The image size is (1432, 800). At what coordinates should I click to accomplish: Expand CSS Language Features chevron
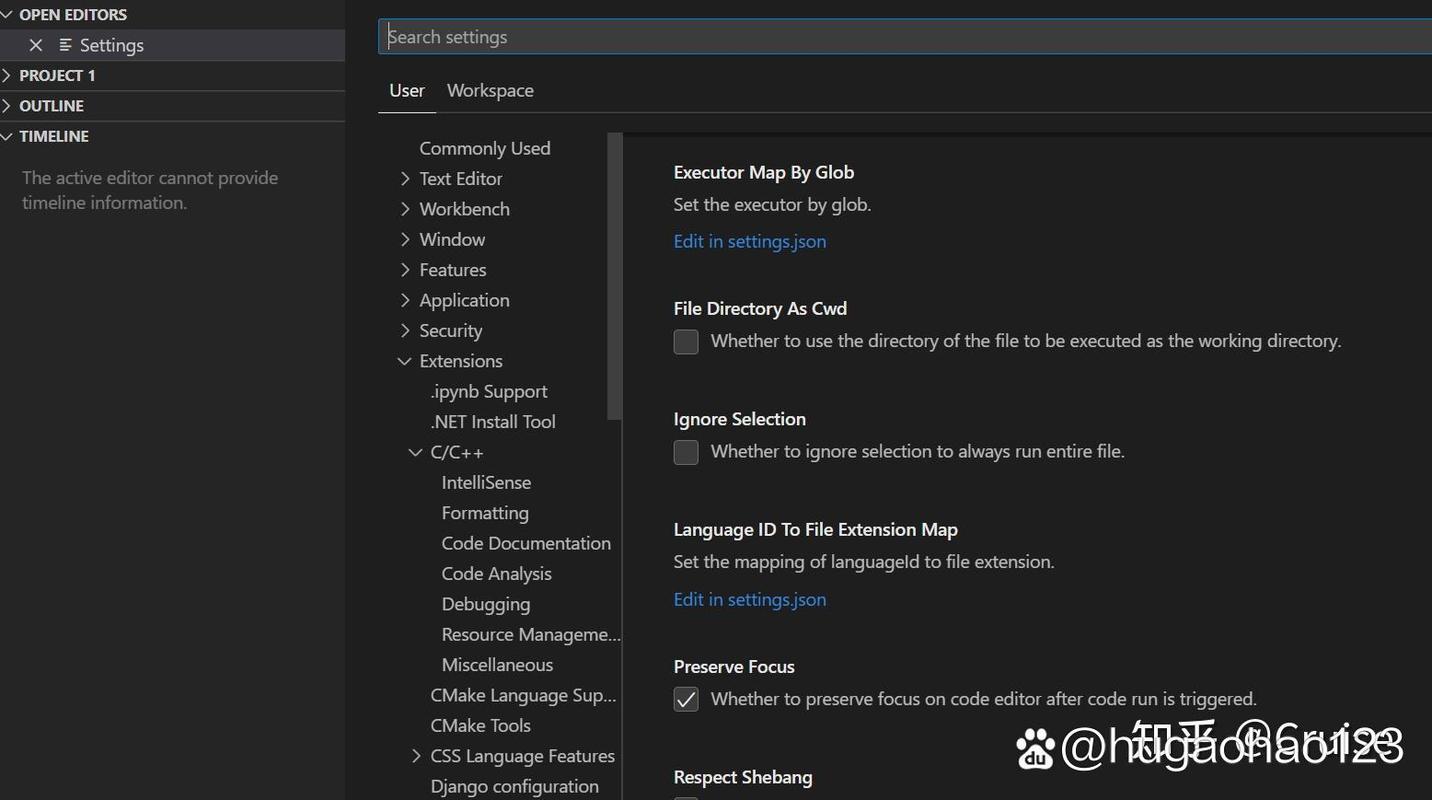point(416,756)
